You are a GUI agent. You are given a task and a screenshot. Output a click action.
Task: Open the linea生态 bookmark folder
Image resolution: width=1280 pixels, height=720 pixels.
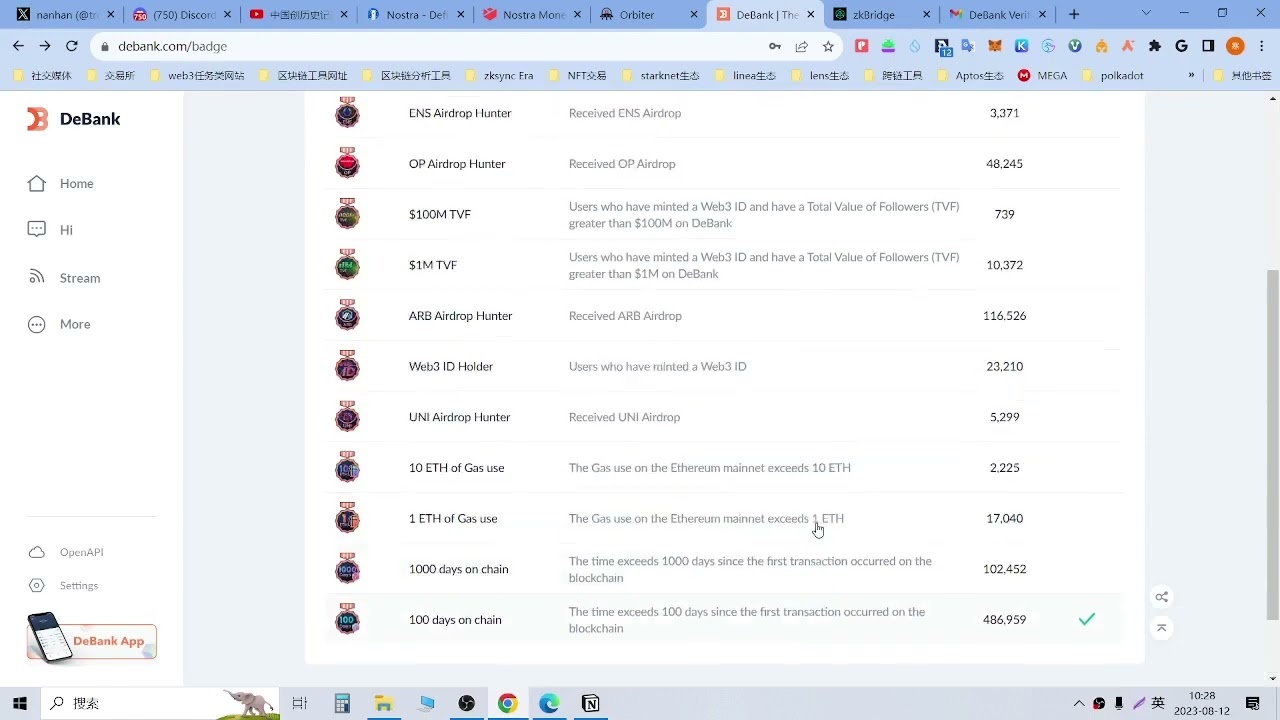(x=744, y=75)
